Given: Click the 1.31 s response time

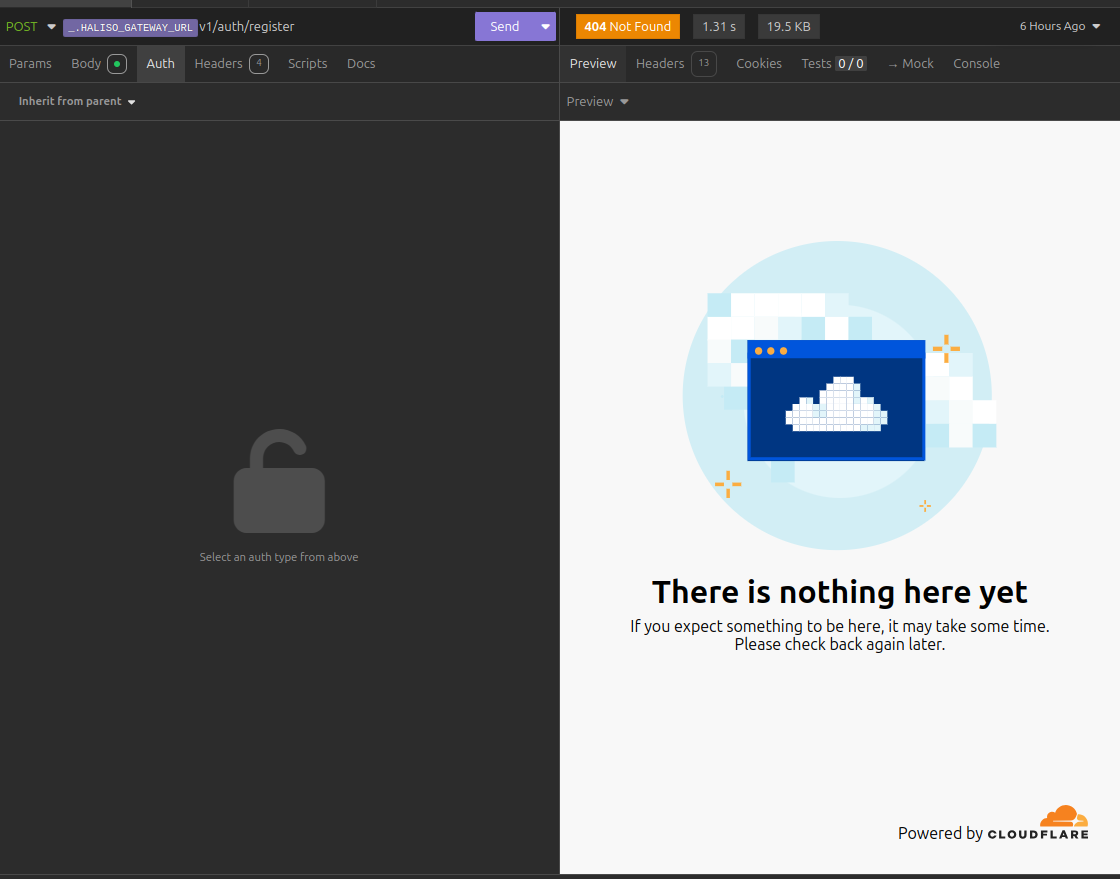Looking at the screenshot, I should tap(719, 26).
